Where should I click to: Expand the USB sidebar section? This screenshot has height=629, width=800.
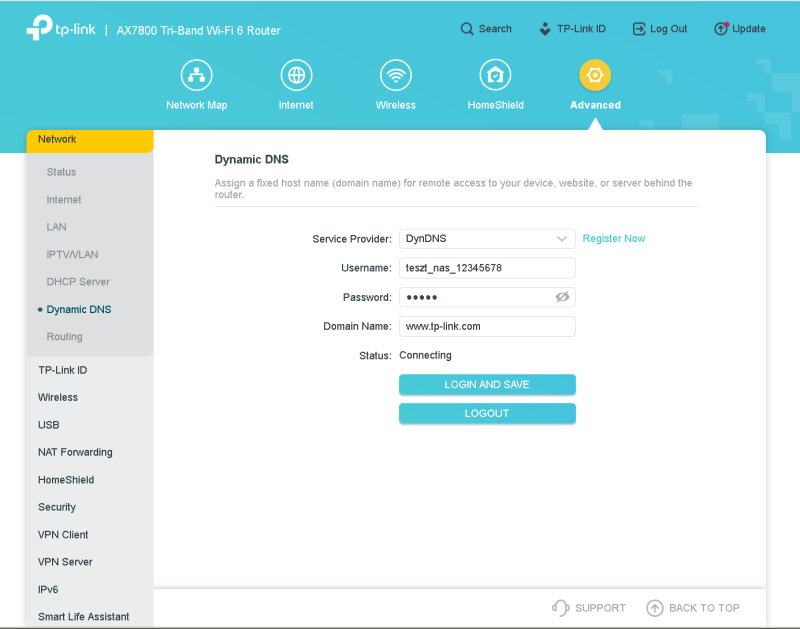coord(48,425)
